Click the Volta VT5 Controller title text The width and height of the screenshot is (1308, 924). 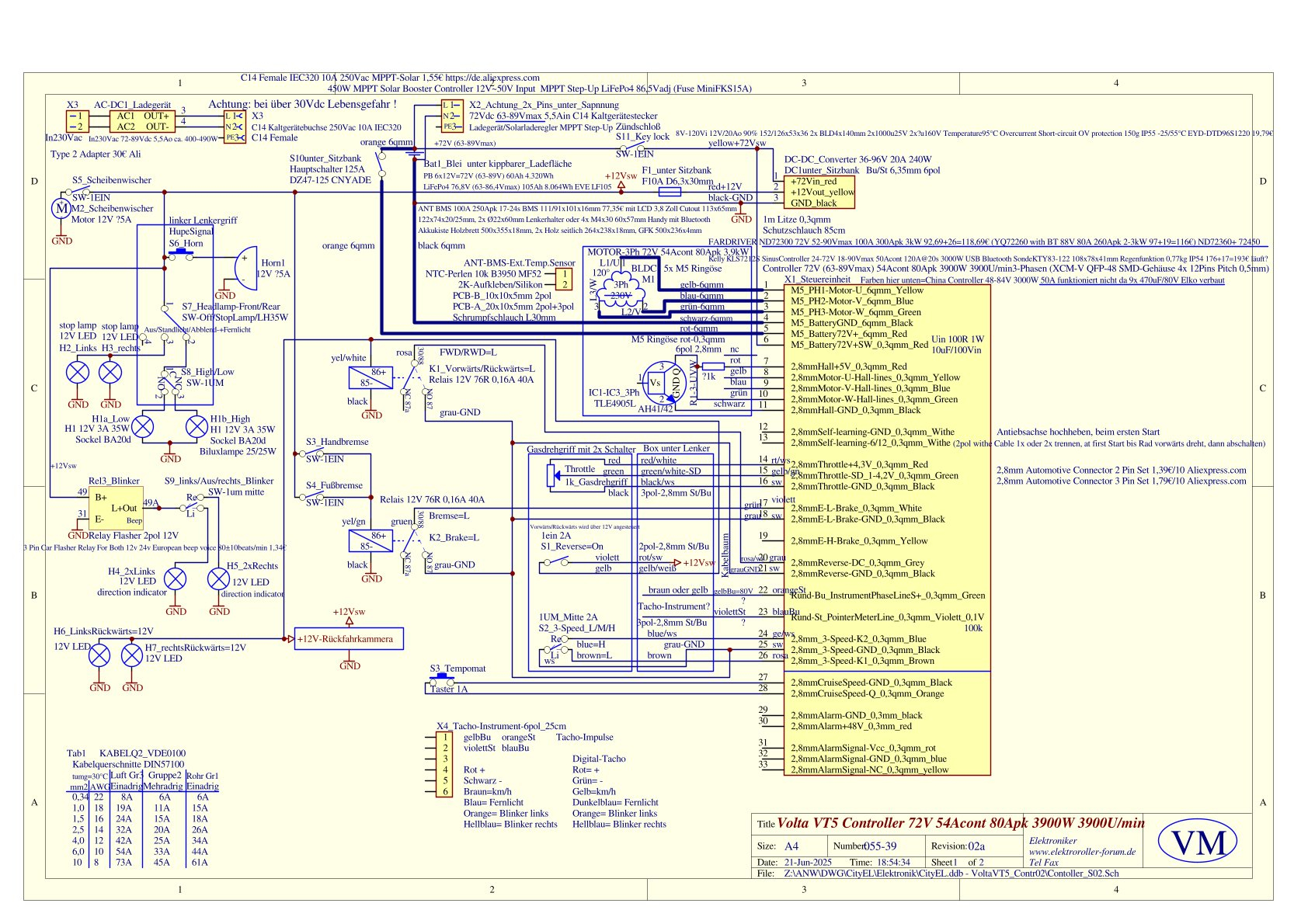click(x=962, y=823)
